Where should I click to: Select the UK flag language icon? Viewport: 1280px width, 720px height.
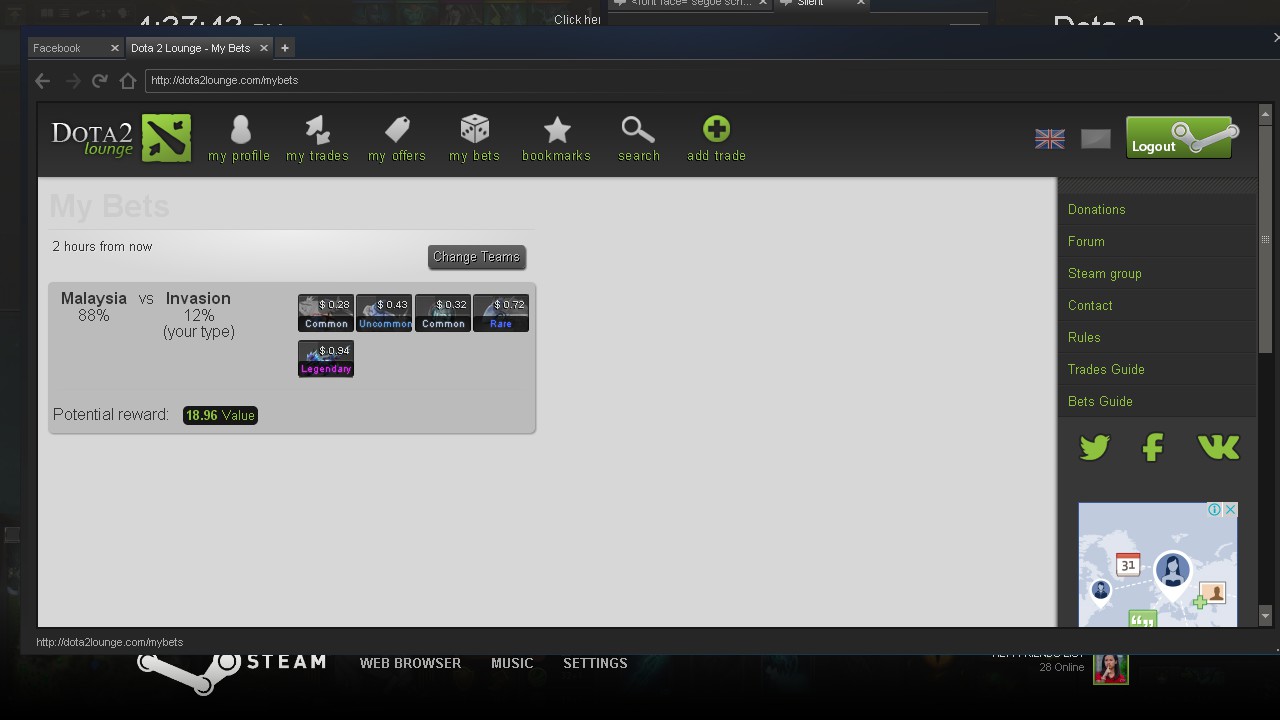1050,139
